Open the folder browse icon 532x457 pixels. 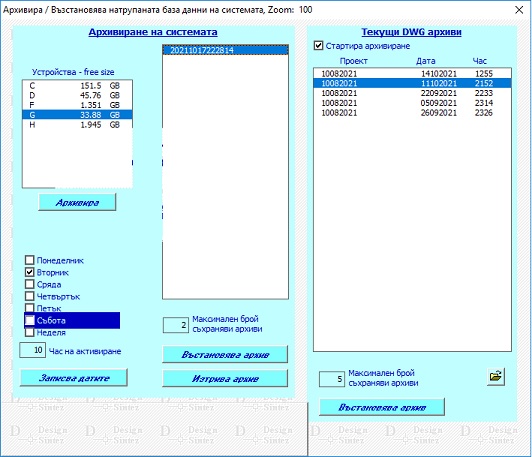[496, 377]
